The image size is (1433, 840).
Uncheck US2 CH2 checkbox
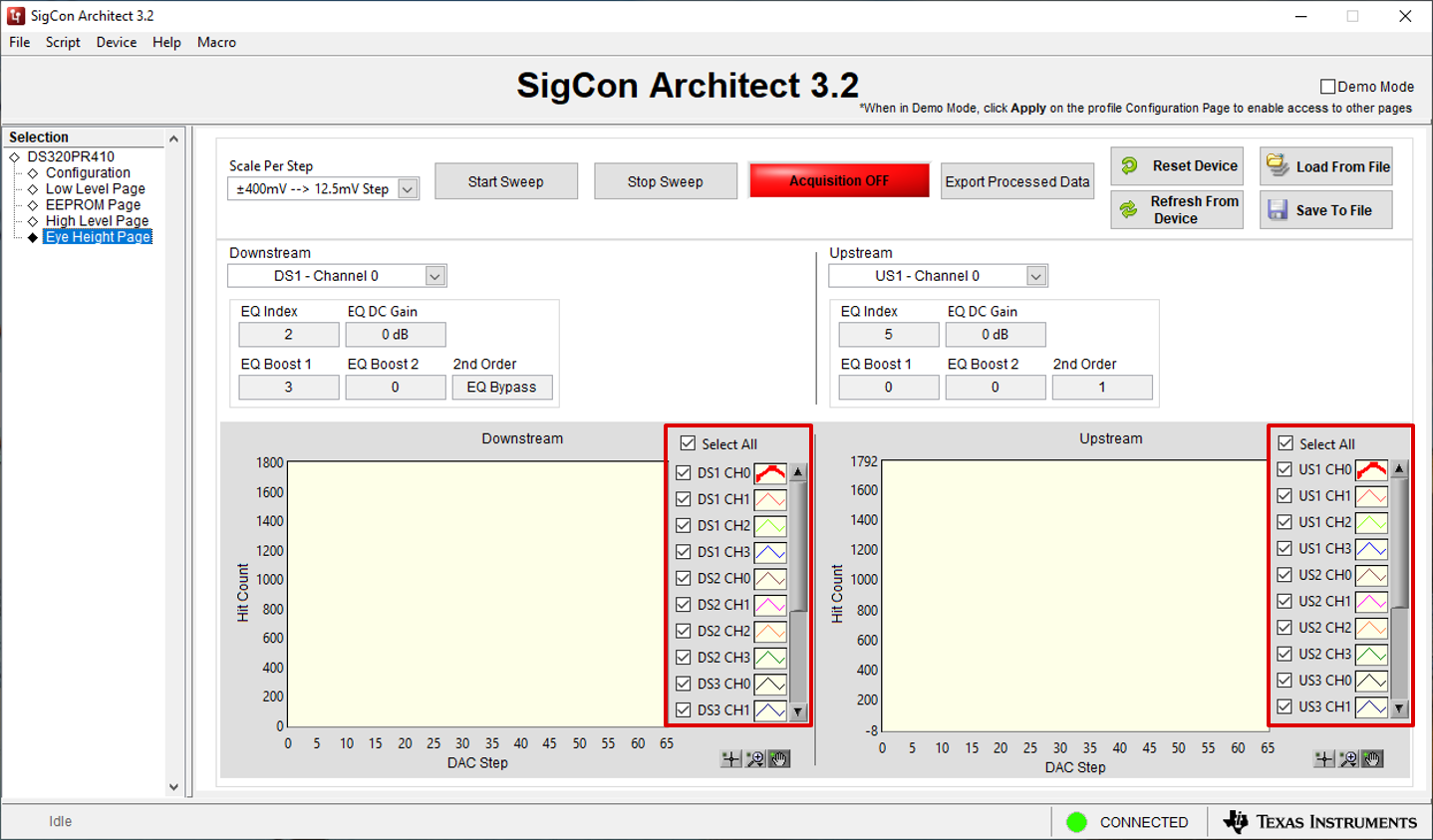(1286, 628)
